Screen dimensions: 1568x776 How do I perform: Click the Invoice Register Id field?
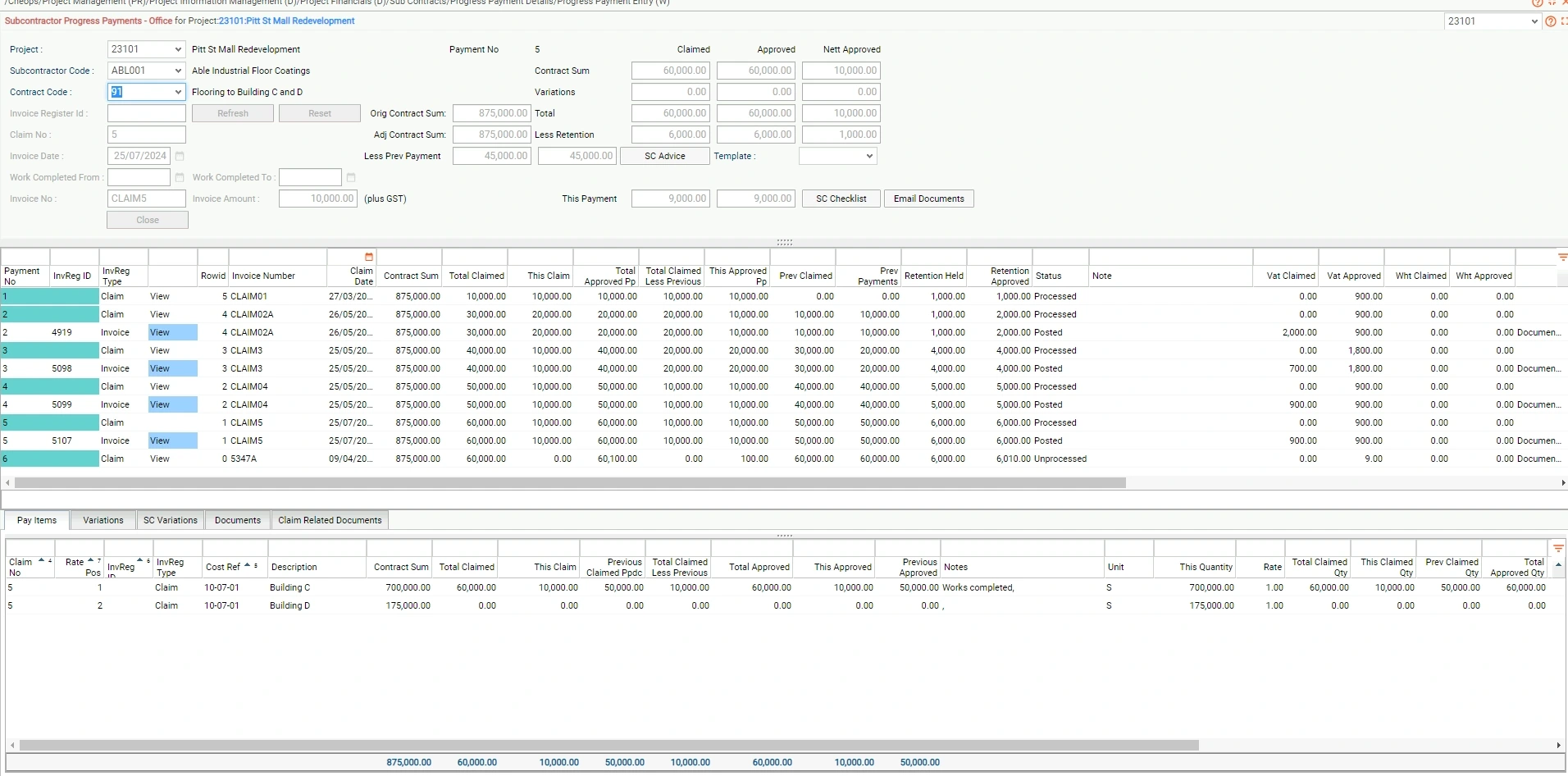click(x=147, y=113)
